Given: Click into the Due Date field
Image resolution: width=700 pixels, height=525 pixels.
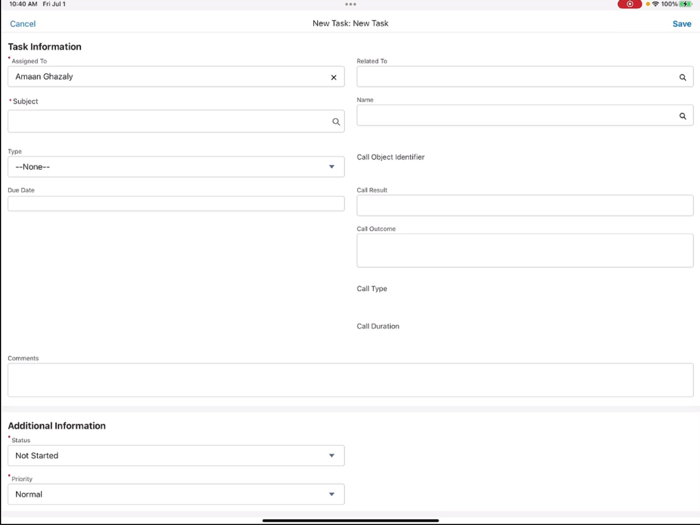Looking at the screenshot, I should tap(176, 204).
